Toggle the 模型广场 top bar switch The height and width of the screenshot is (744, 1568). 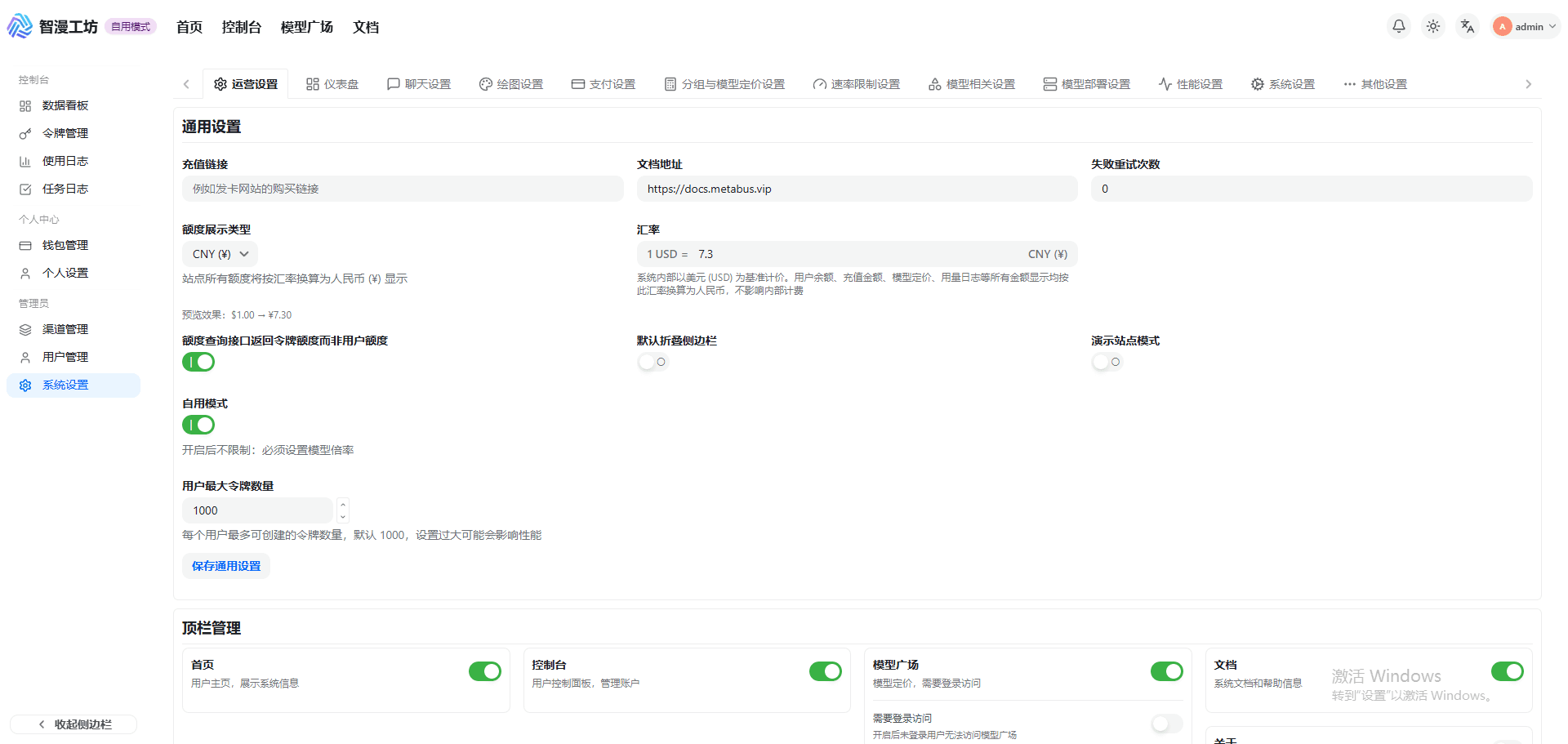(x=1167, y=671)
